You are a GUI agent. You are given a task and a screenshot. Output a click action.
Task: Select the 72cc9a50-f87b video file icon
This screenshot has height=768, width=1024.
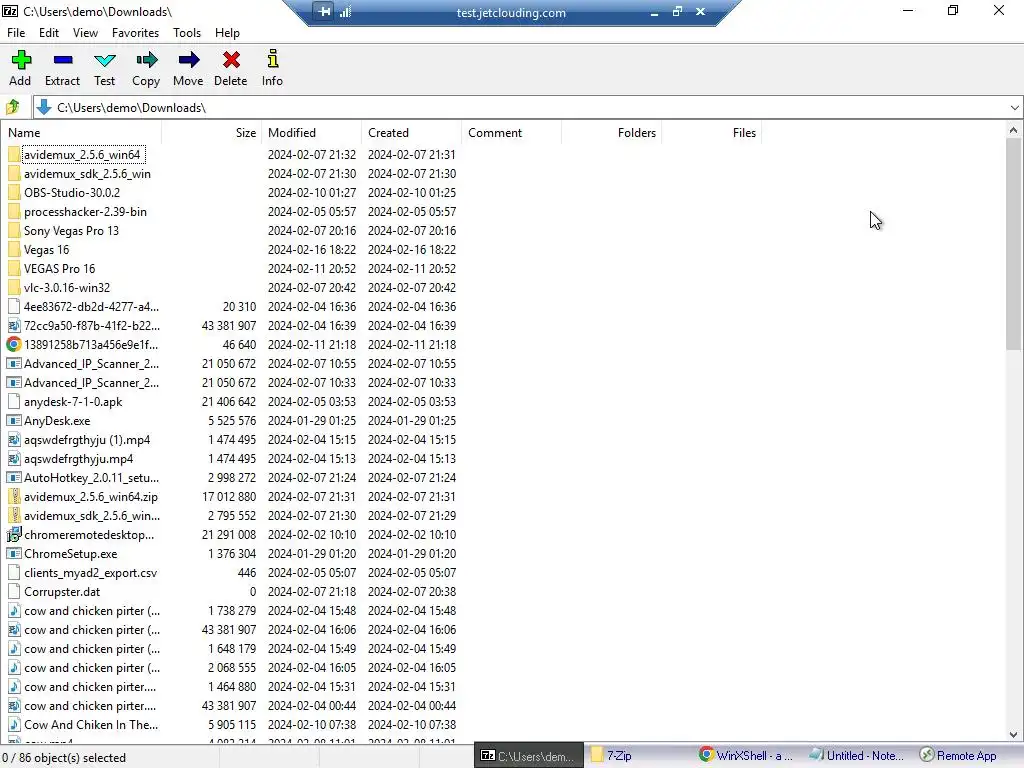(x=14, y=325)
